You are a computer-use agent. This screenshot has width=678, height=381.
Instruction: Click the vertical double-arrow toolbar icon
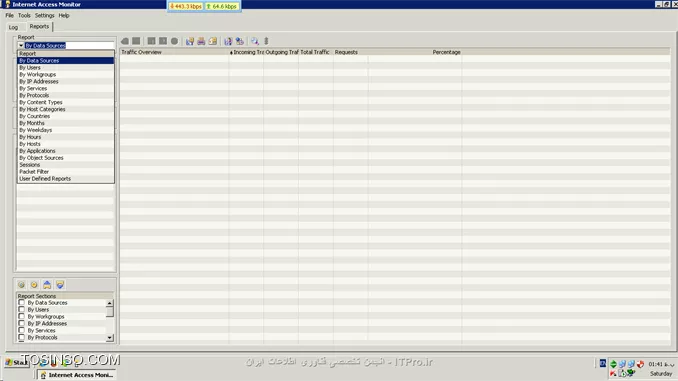266,41
